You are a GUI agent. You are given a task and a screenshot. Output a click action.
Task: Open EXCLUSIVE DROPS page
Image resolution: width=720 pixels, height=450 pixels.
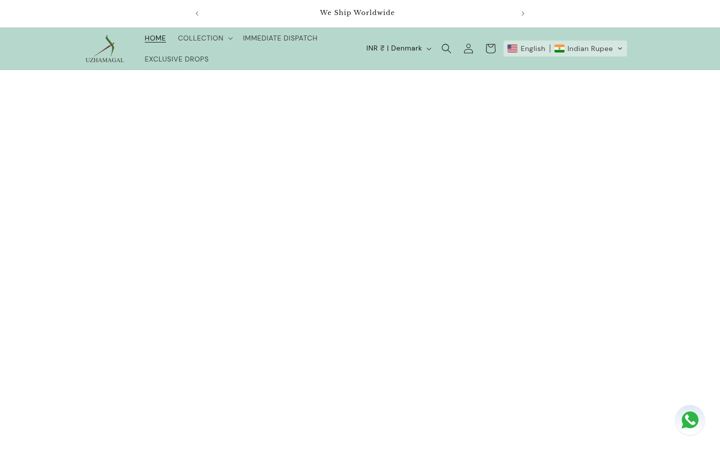[x=176, y=59]
